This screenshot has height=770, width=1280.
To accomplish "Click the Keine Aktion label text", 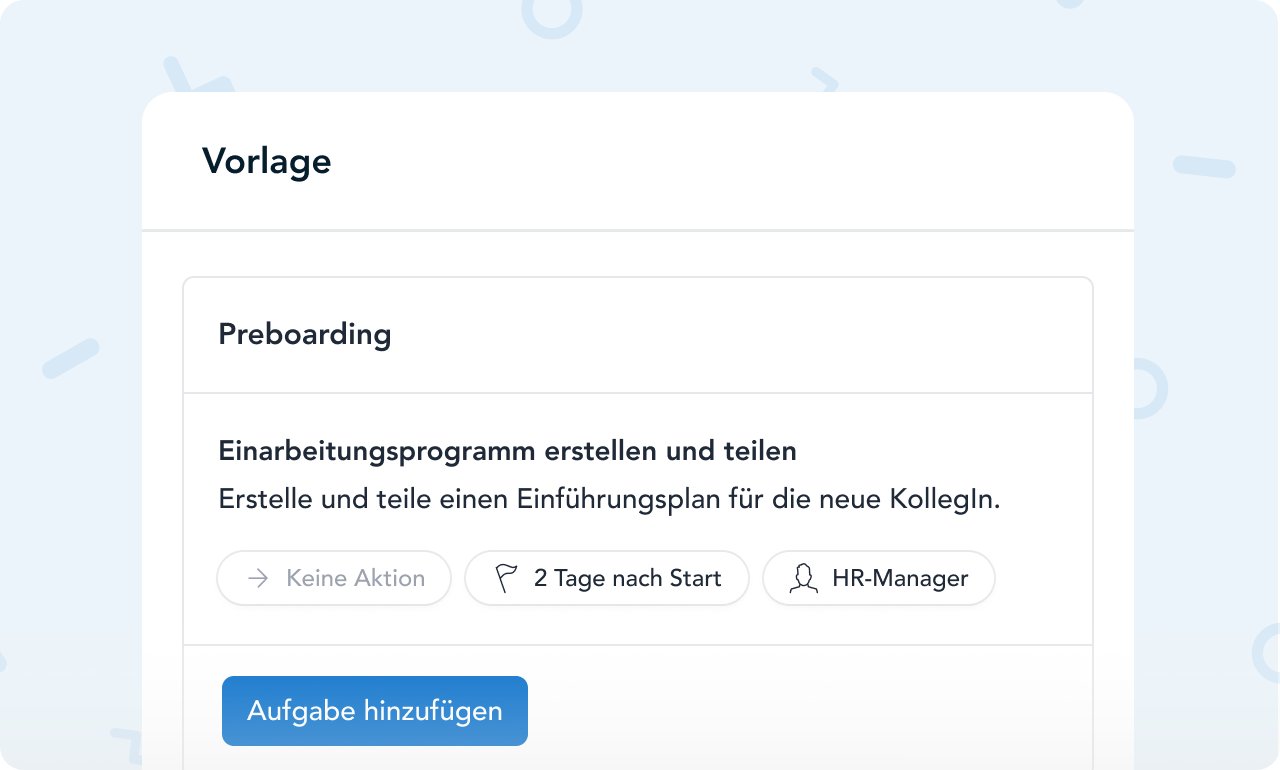I will click(355, 578).
